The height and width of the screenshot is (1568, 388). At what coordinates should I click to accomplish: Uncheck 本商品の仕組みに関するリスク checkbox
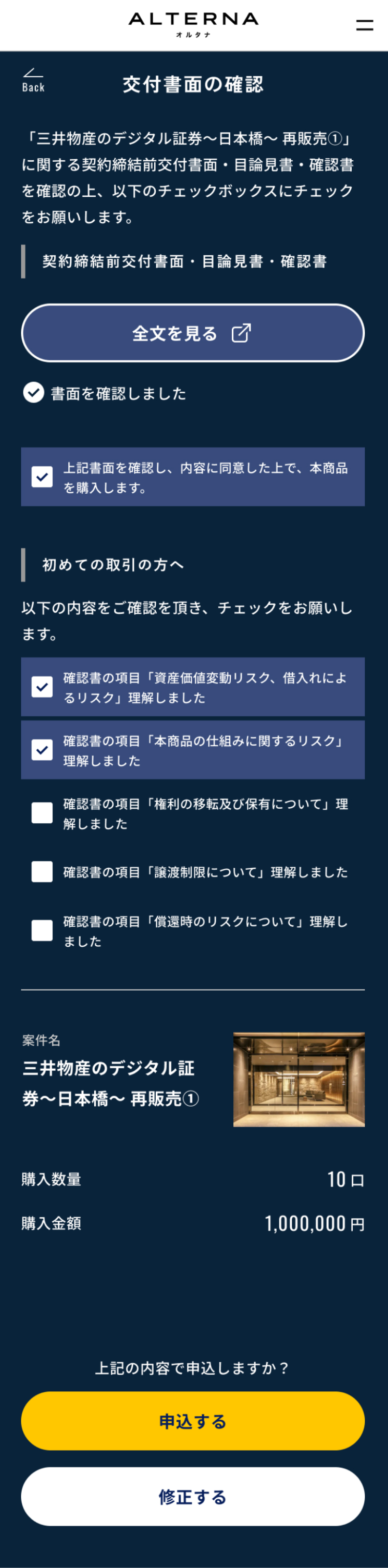coord(42,750)
